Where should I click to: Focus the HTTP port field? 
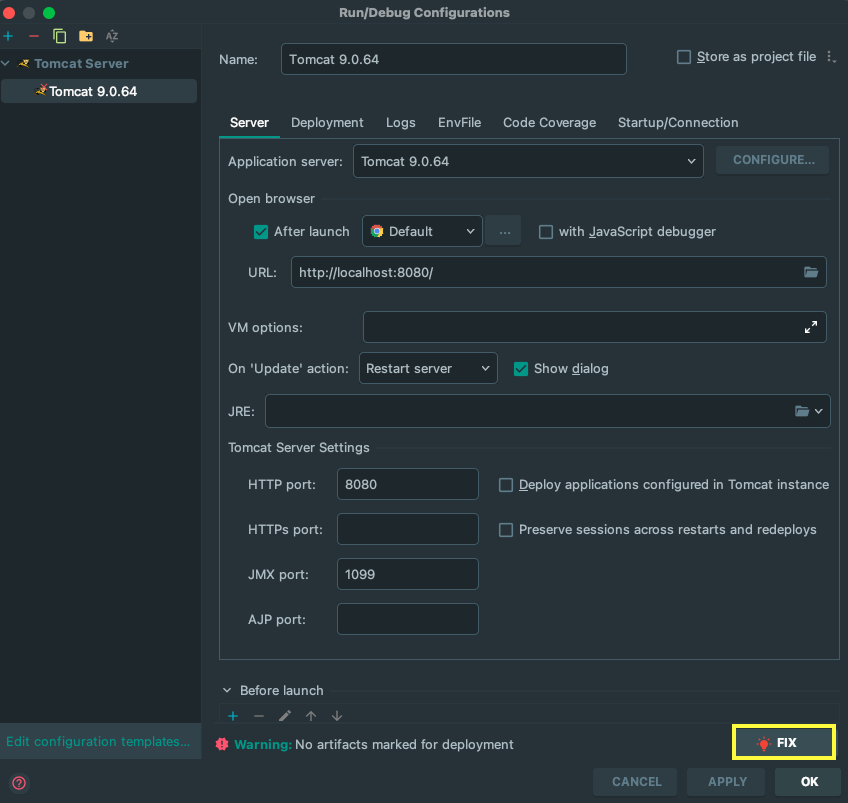click(x=407, y=484)
